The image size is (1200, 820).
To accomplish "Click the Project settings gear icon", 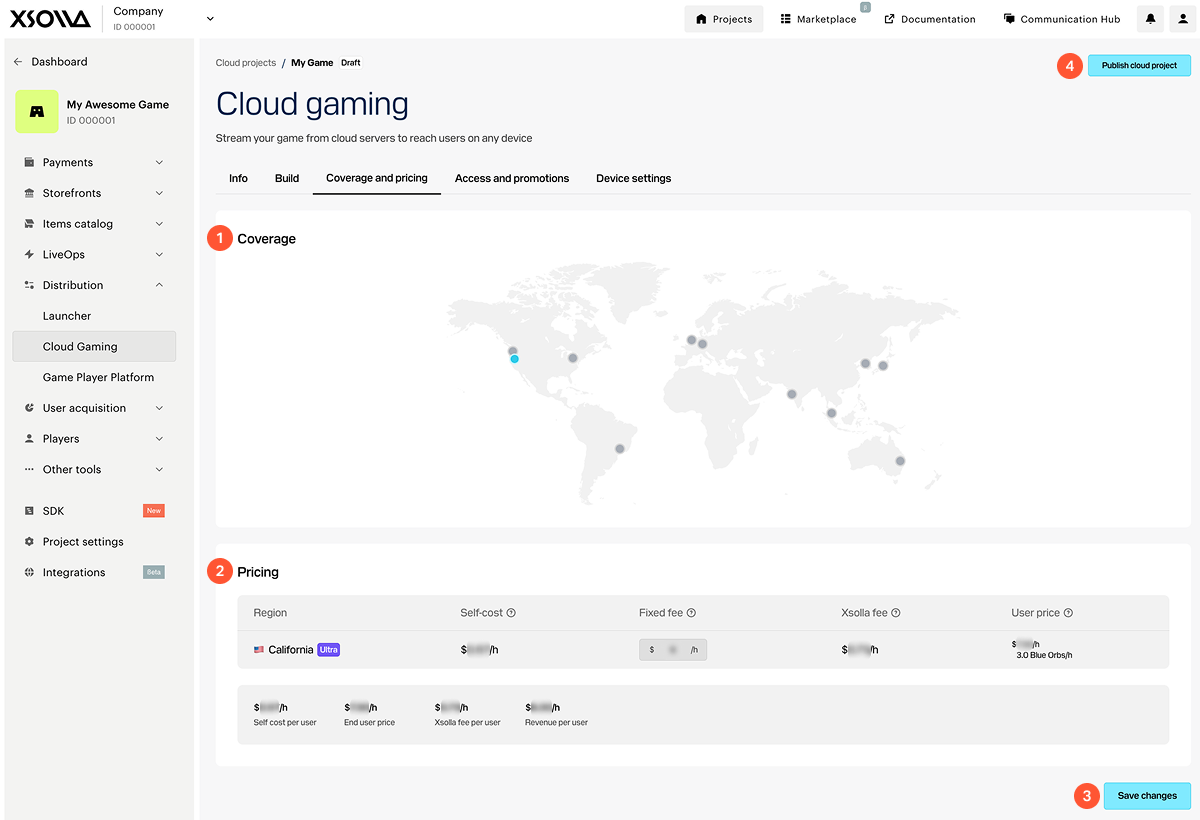I will click(29, 542).
